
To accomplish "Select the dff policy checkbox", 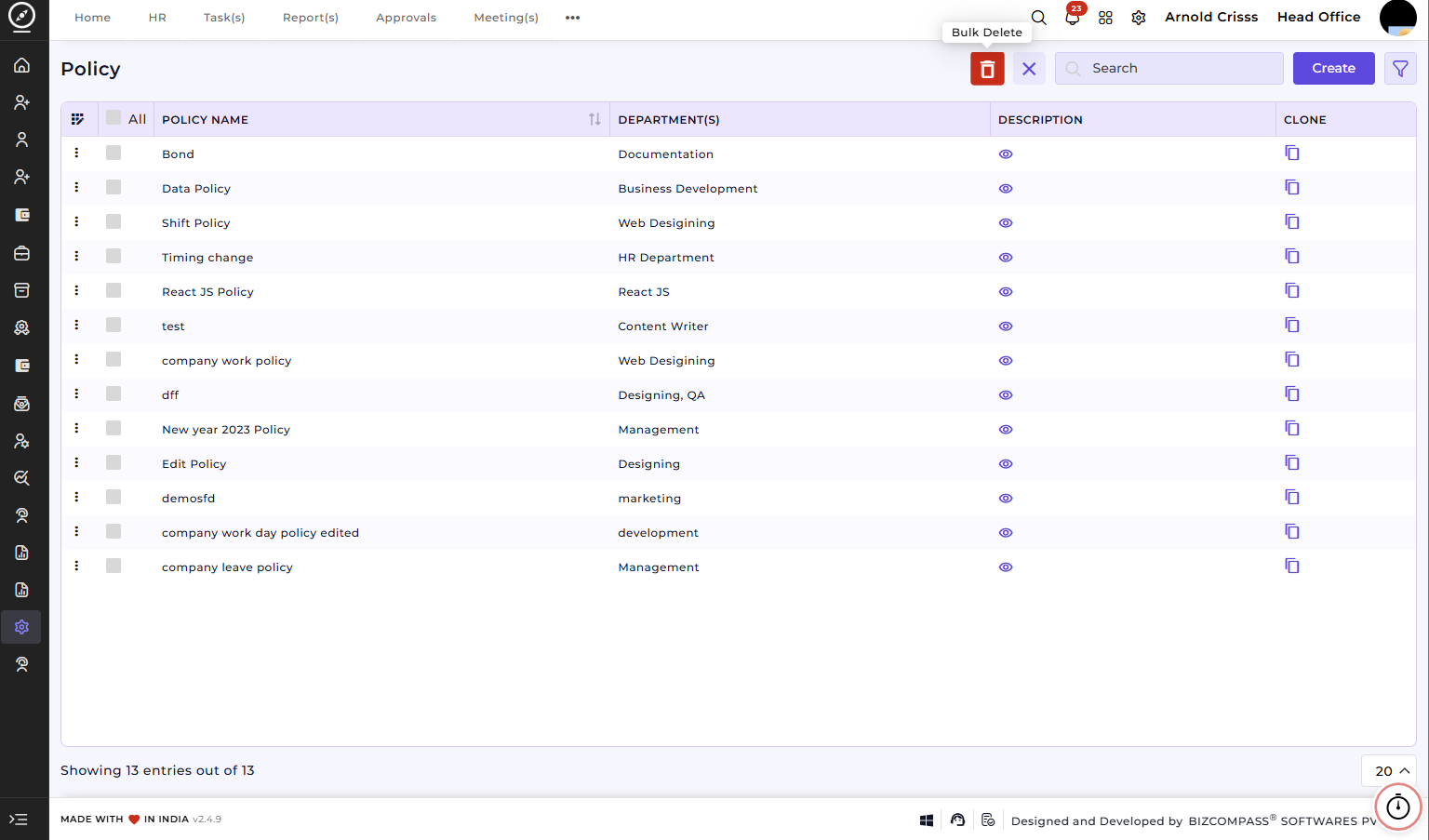I will [114, 393].
